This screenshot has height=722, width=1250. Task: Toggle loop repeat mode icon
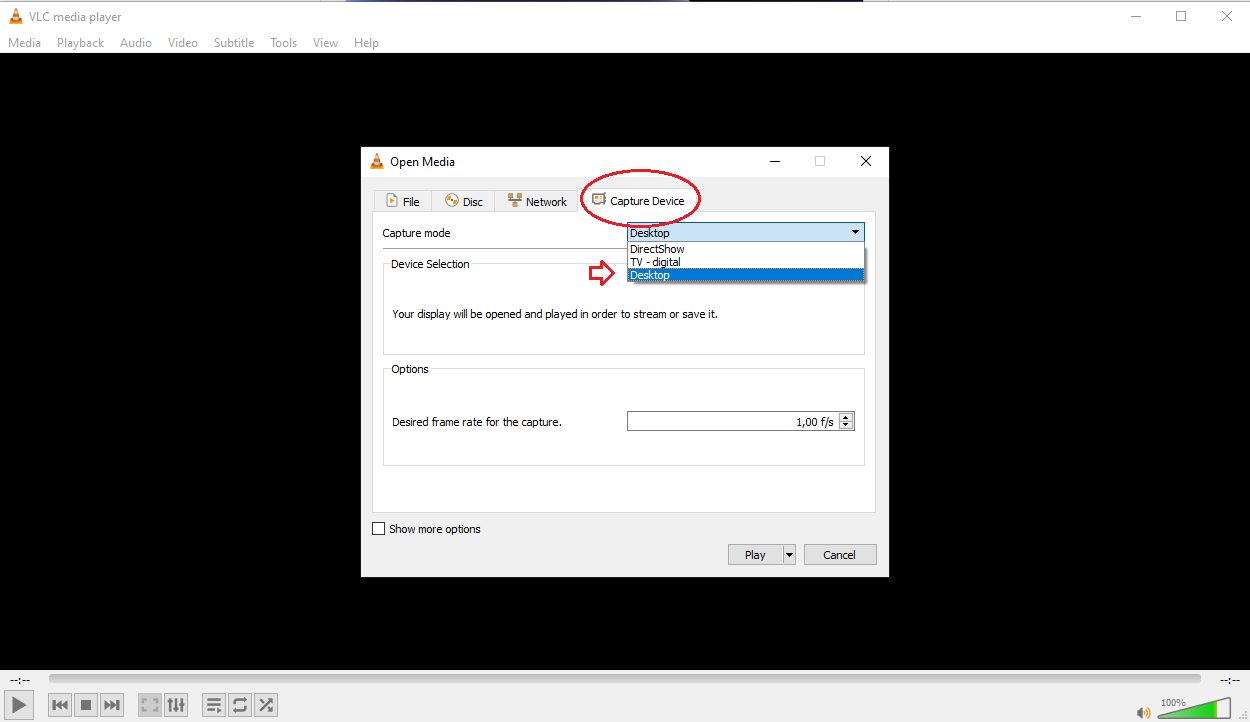(x=240, y=705)
